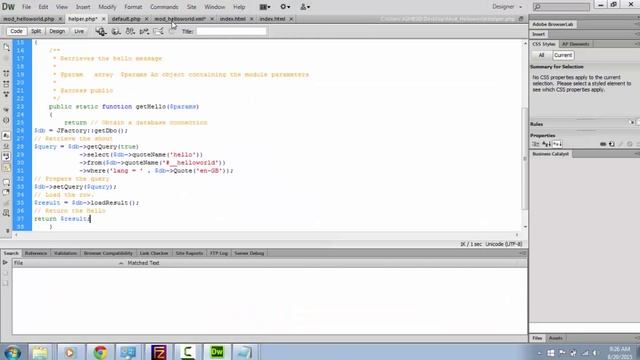Select the Browser Compatibility results tab

pyautogui.click(x=108, y=253)
